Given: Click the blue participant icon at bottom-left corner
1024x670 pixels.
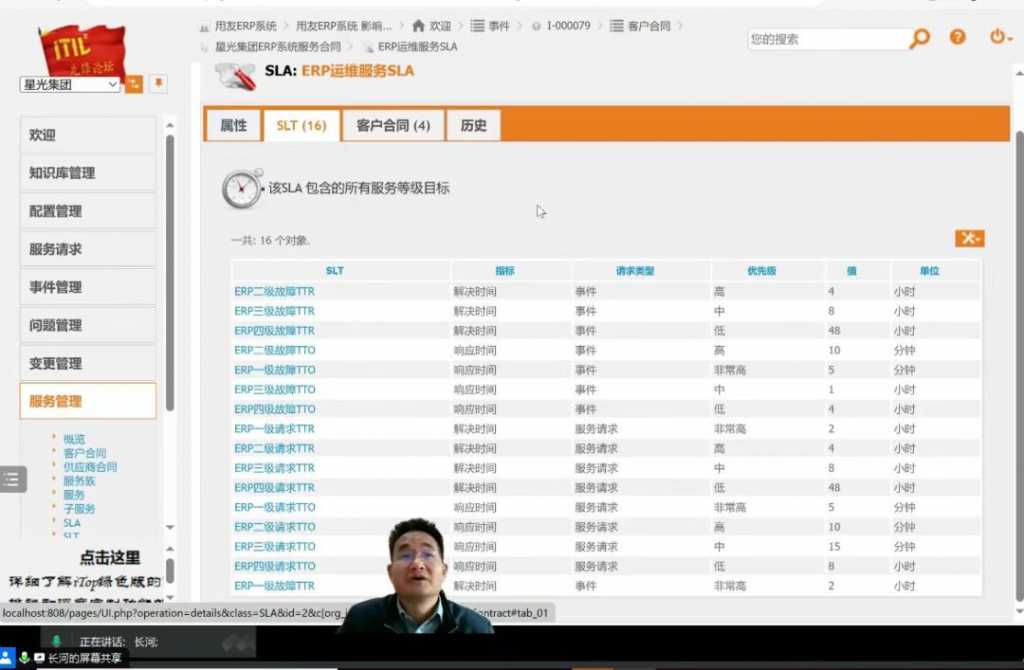Looking at the screenshot, I should [x=7, y=657].
